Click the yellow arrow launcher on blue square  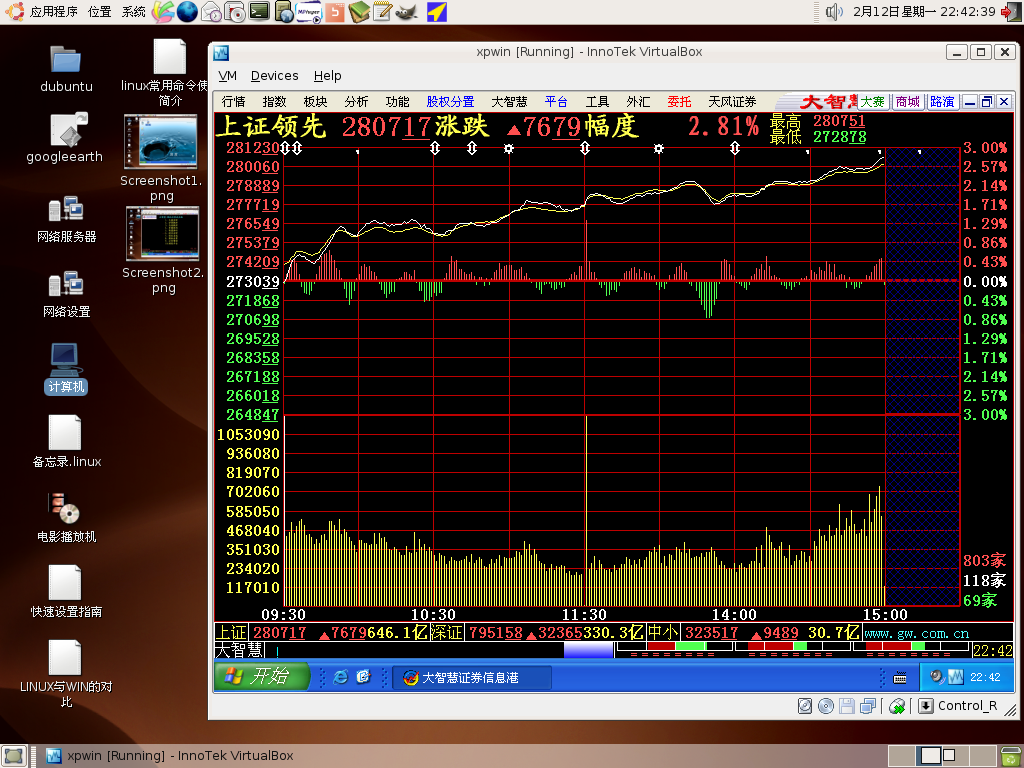[436, 11]
